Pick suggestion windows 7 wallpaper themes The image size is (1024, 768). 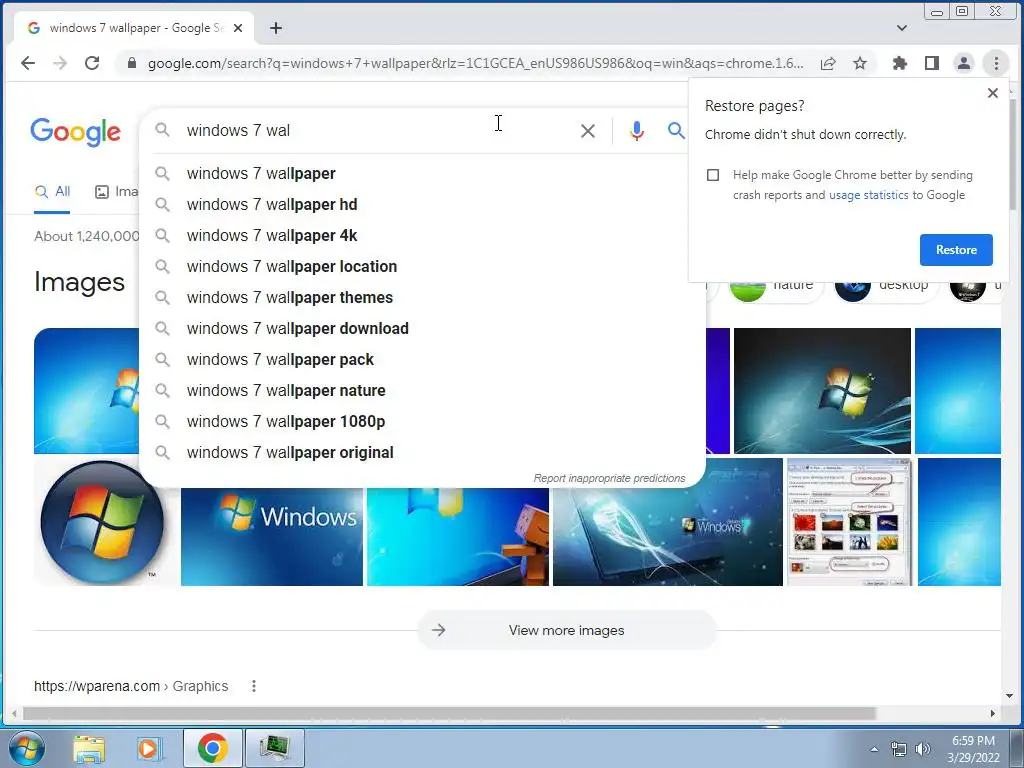point(422,298)
